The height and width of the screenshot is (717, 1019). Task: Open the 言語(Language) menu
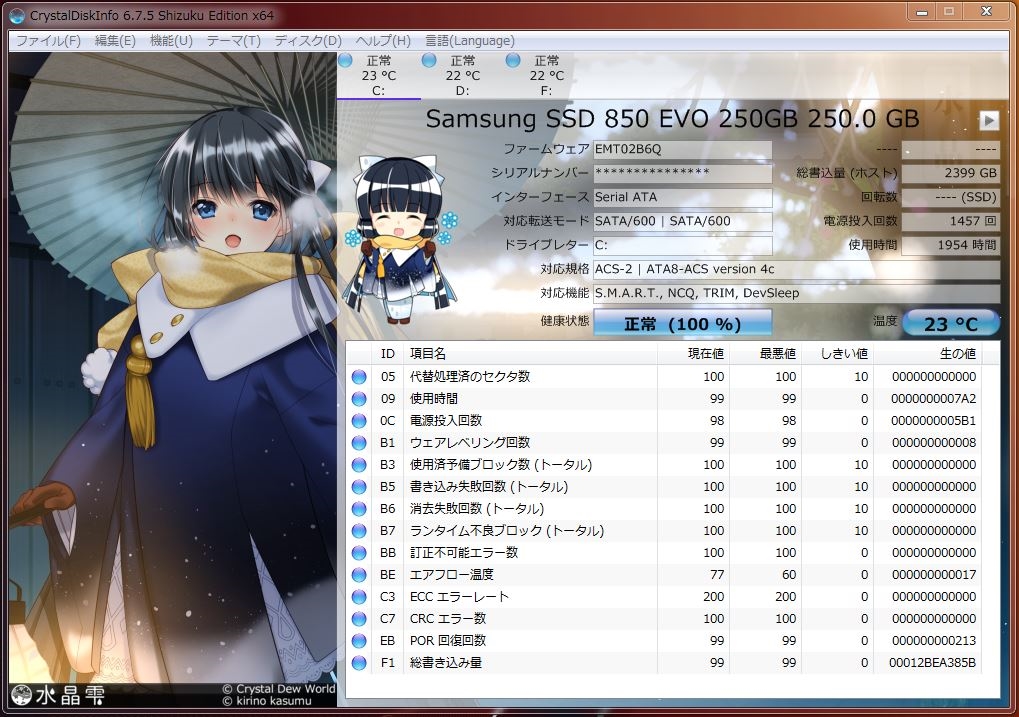469,40
